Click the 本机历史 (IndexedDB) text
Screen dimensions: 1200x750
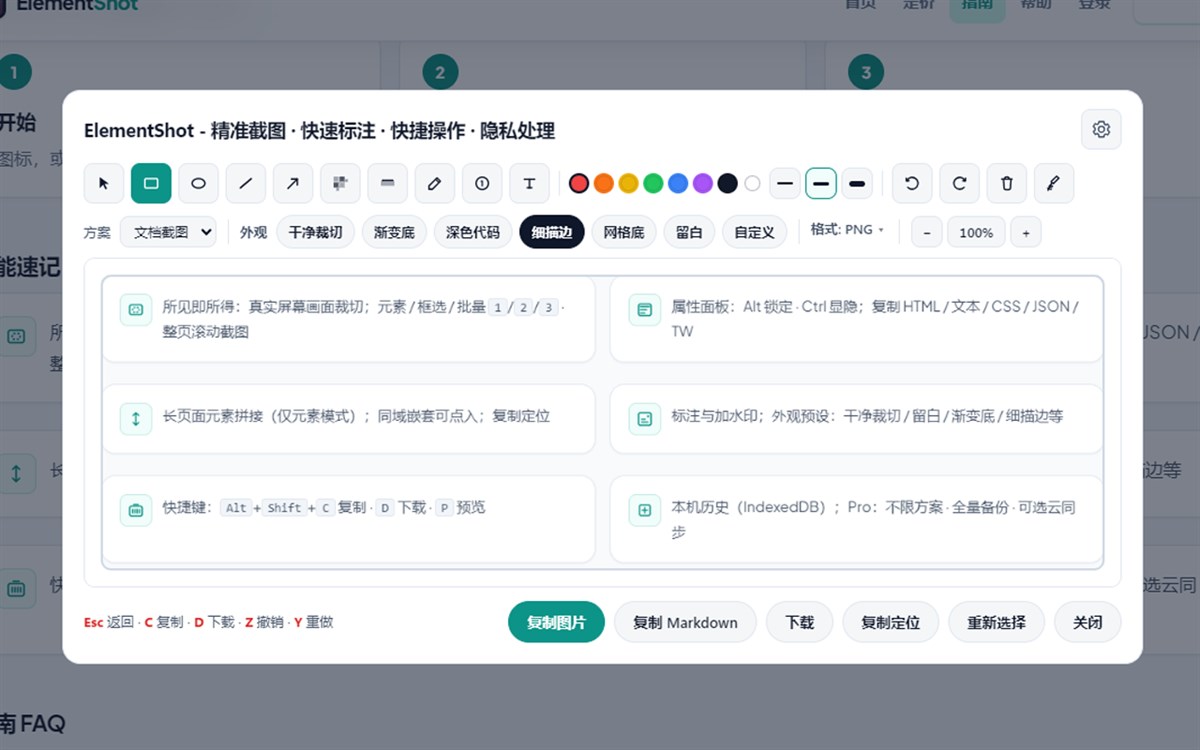tap(874, 520)
